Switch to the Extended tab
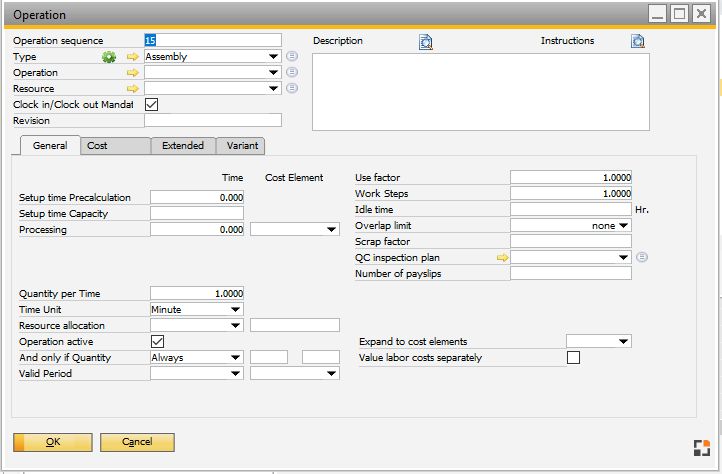 [x=182, y=146]
